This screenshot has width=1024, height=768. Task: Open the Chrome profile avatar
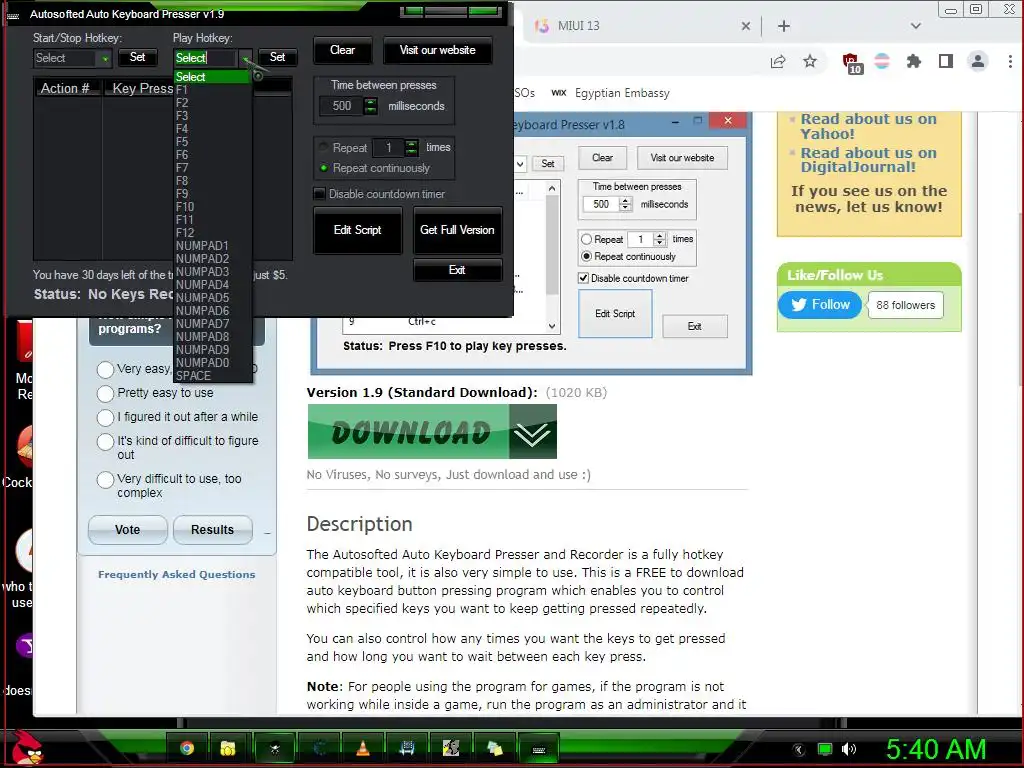coord(978,61)
